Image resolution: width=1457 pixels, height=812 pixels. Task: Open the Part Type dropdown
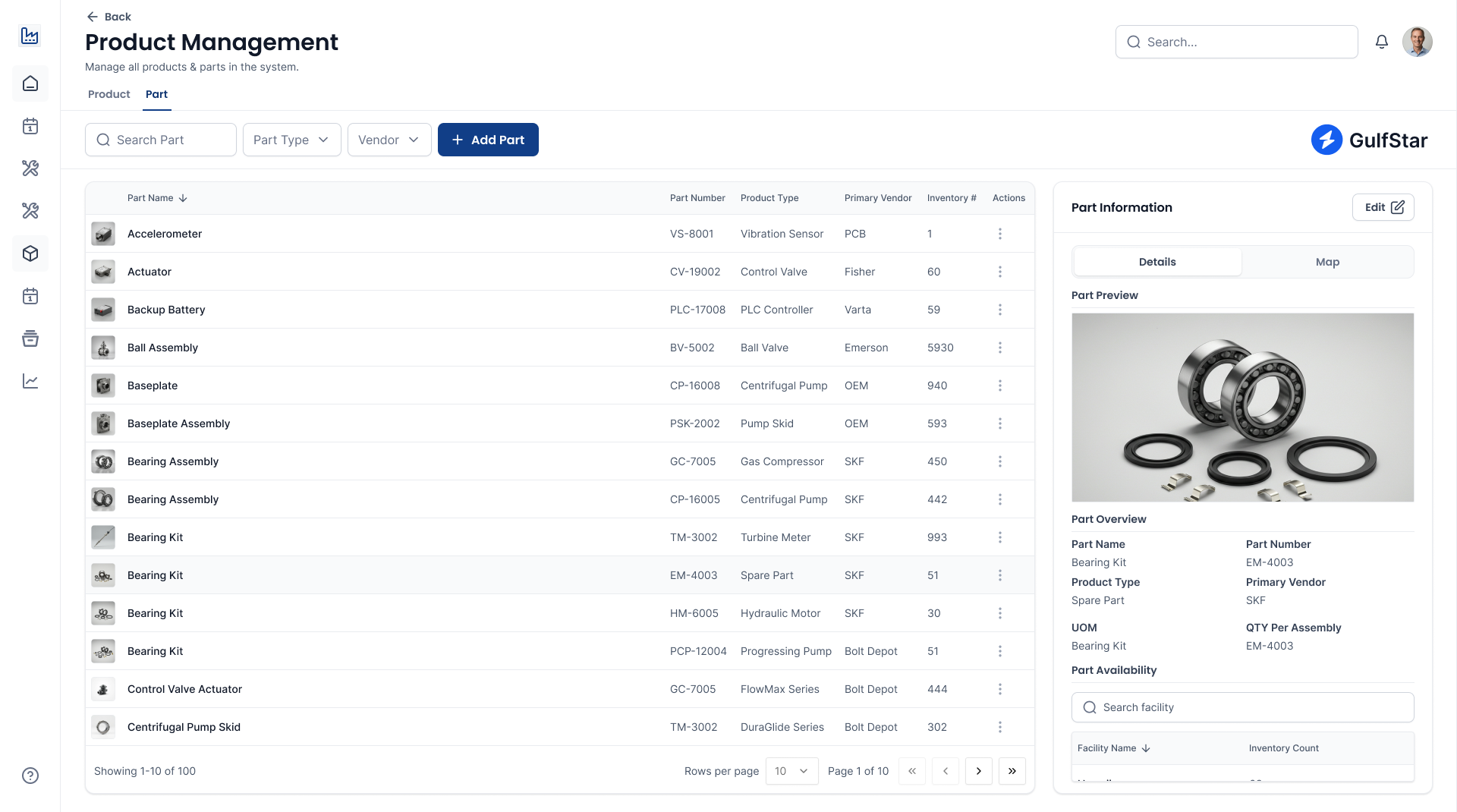pos(291,140)
